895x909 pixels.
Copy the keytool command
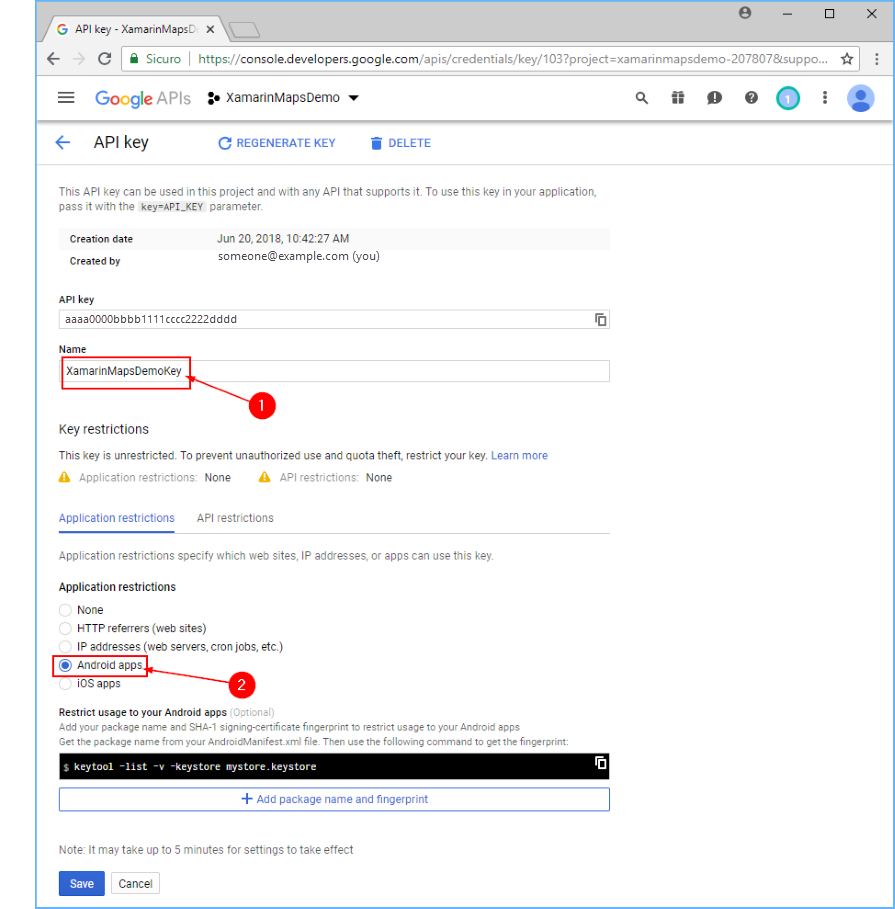click(x=600, y=763)
